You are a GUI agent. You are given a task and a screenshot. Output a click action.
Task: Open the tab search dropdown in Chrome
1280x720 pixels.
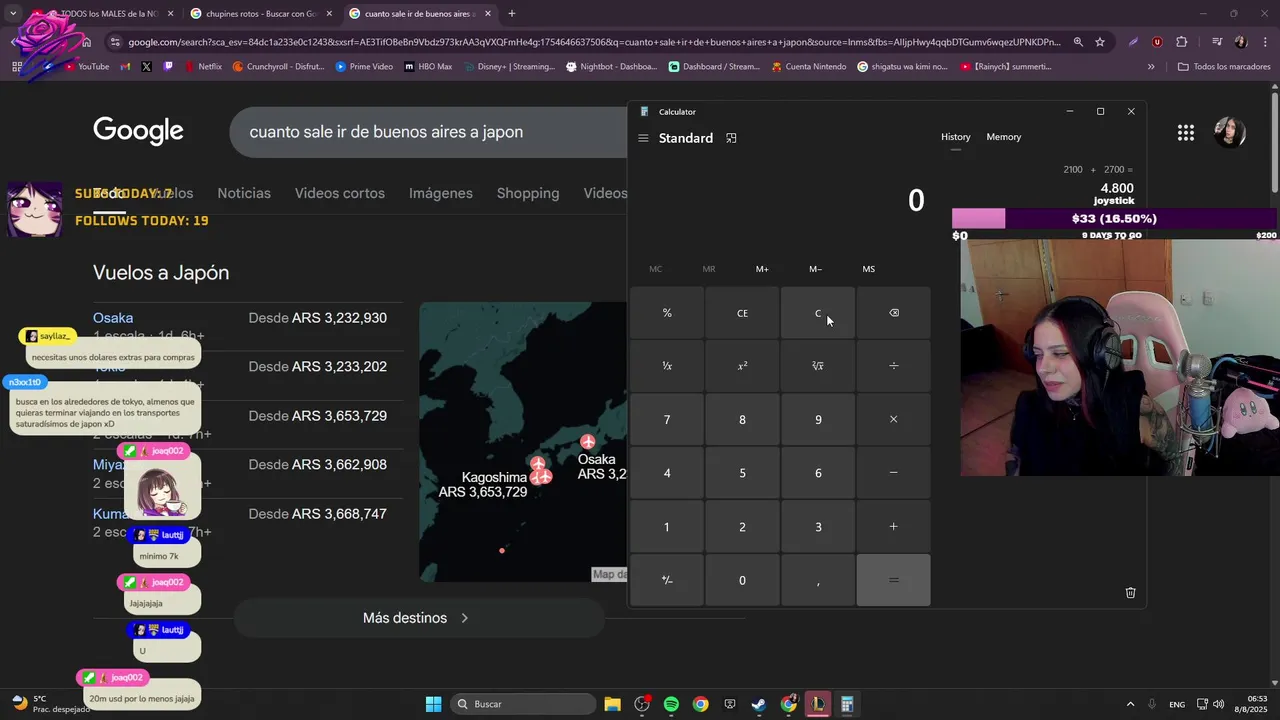[x=13, y=14]
